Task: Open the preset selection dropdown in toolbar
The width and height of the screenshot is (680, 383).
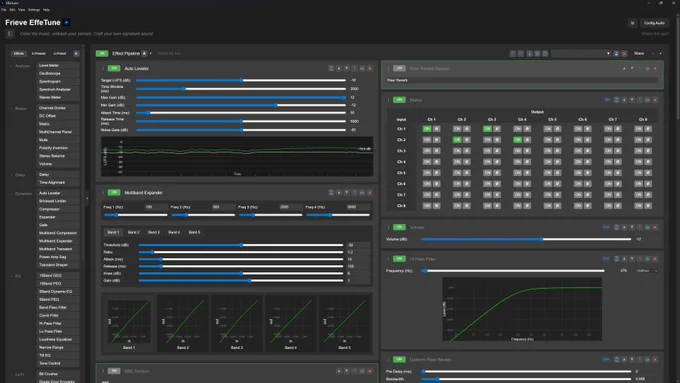Action: 581,53
